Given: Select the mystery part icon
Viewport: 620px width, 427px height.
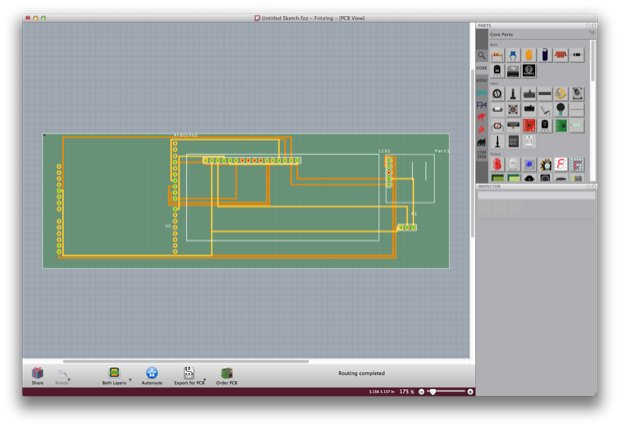Looking at the screenshot, I should click(529, 71).
